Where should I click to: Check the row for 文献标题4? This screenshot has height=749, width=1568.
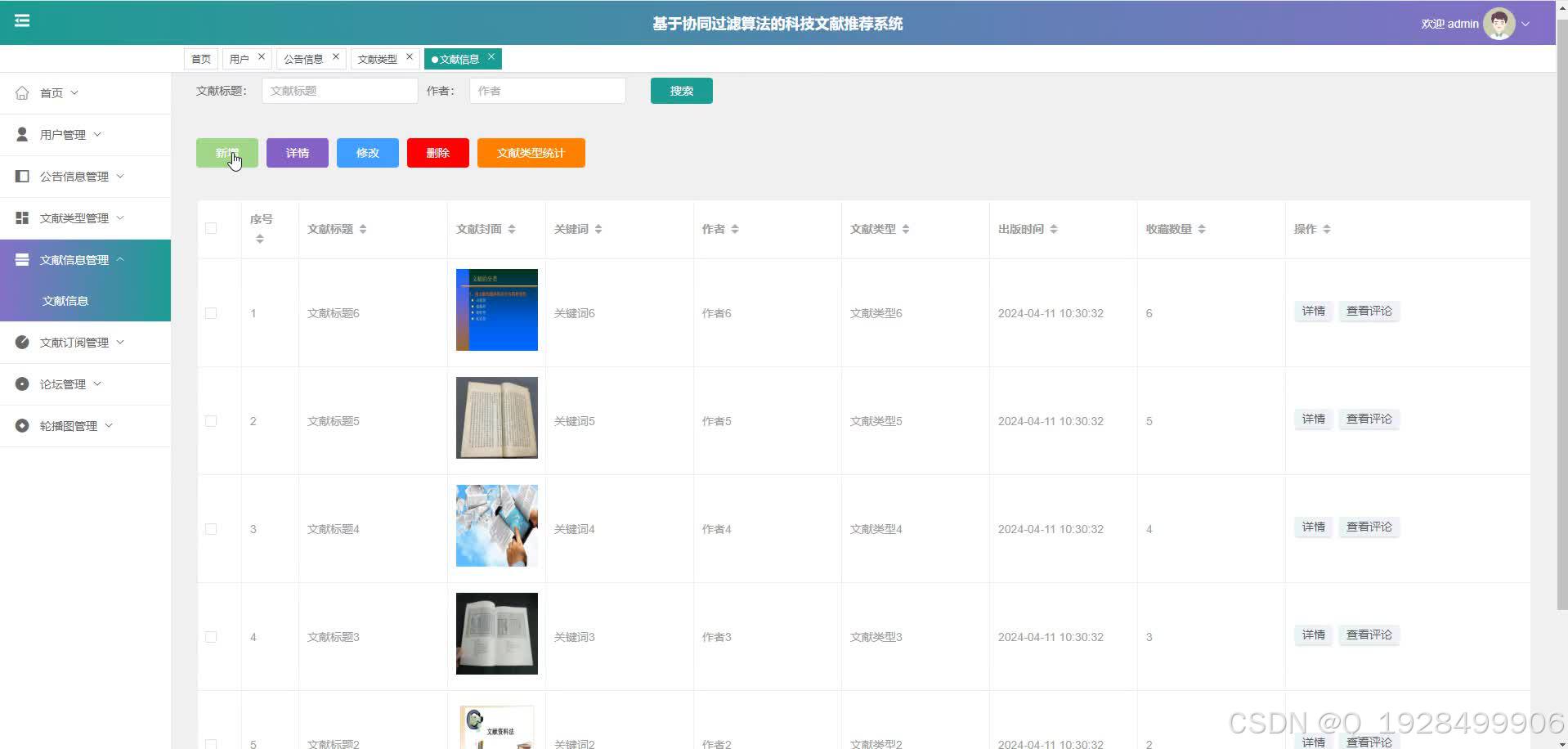pyautogui.click(x=211, y=529)
